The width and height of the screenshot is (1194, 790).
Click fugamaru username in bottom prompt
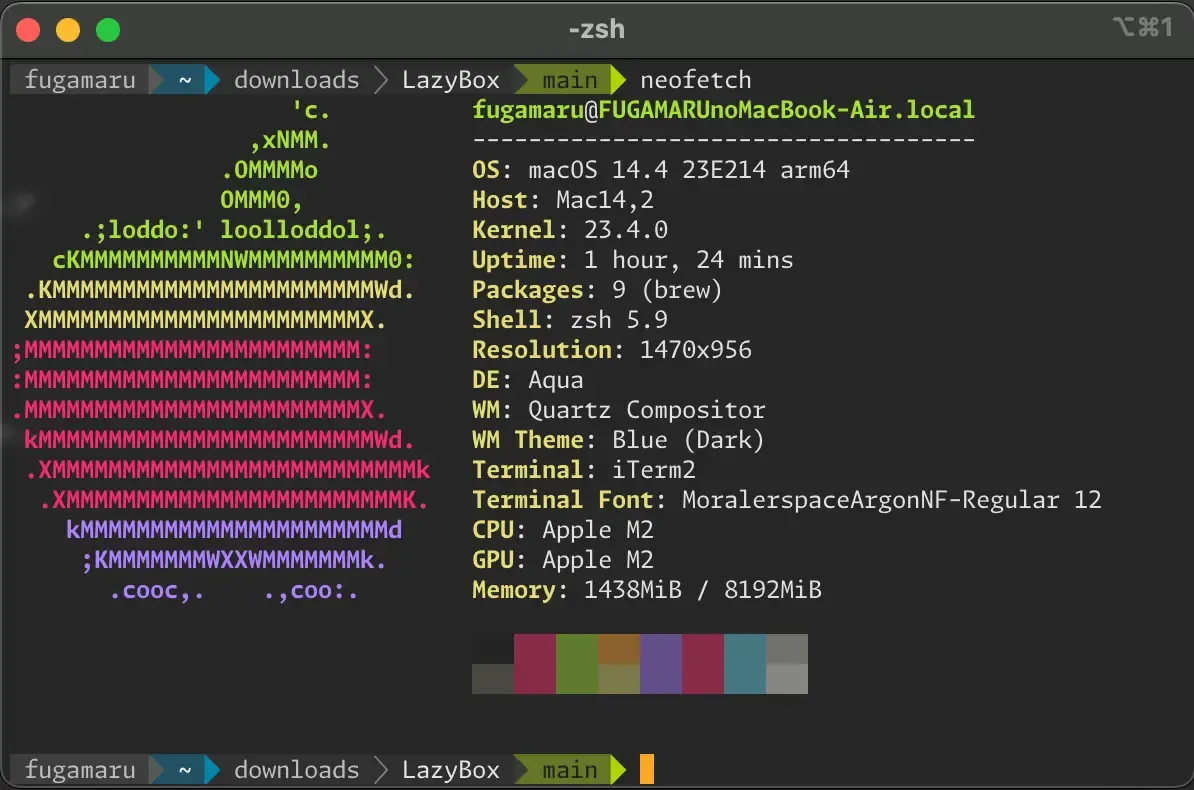pos(80,769)
